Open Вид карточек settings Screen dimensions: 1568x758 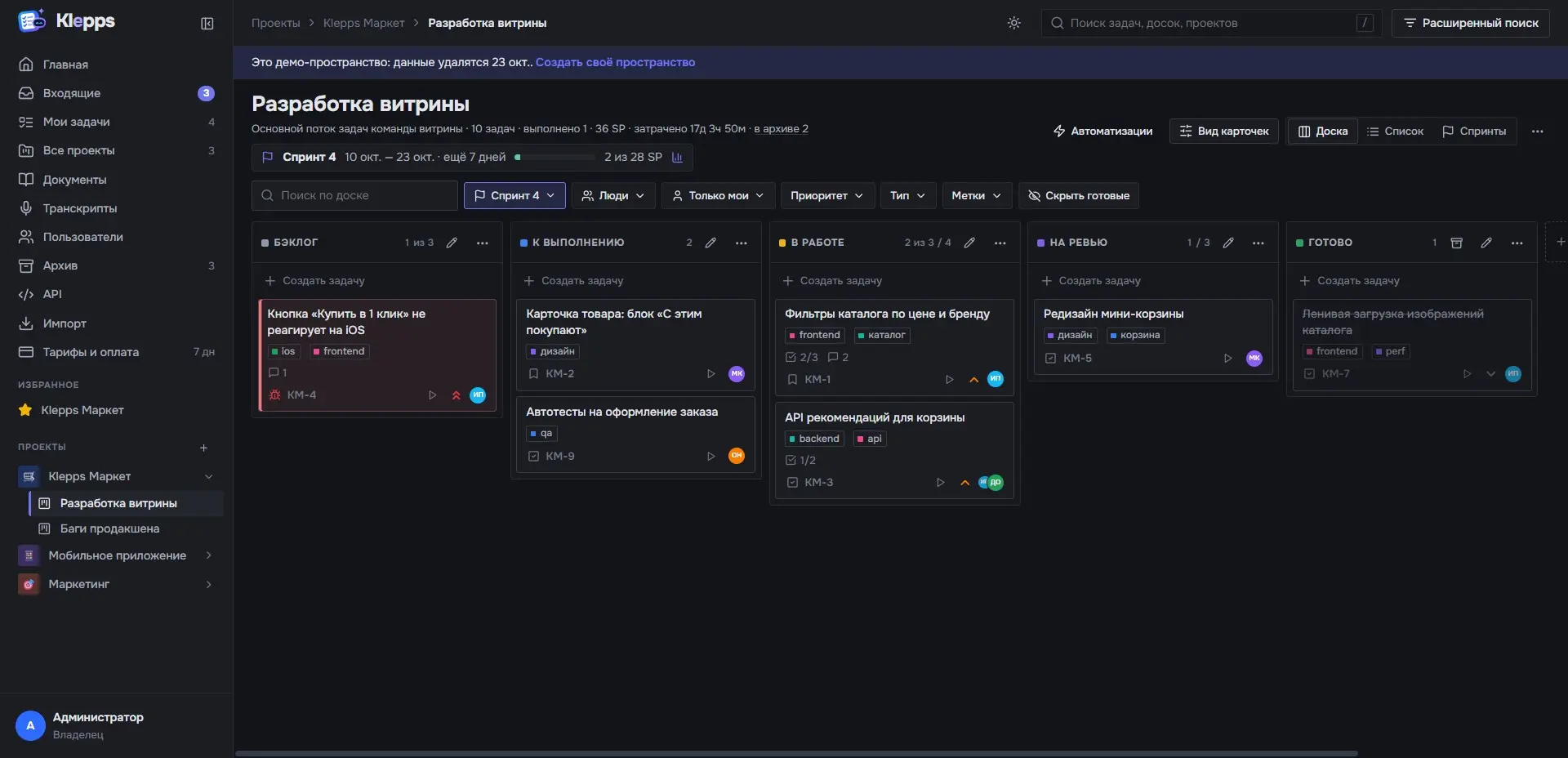click(x=1224, y=132)
